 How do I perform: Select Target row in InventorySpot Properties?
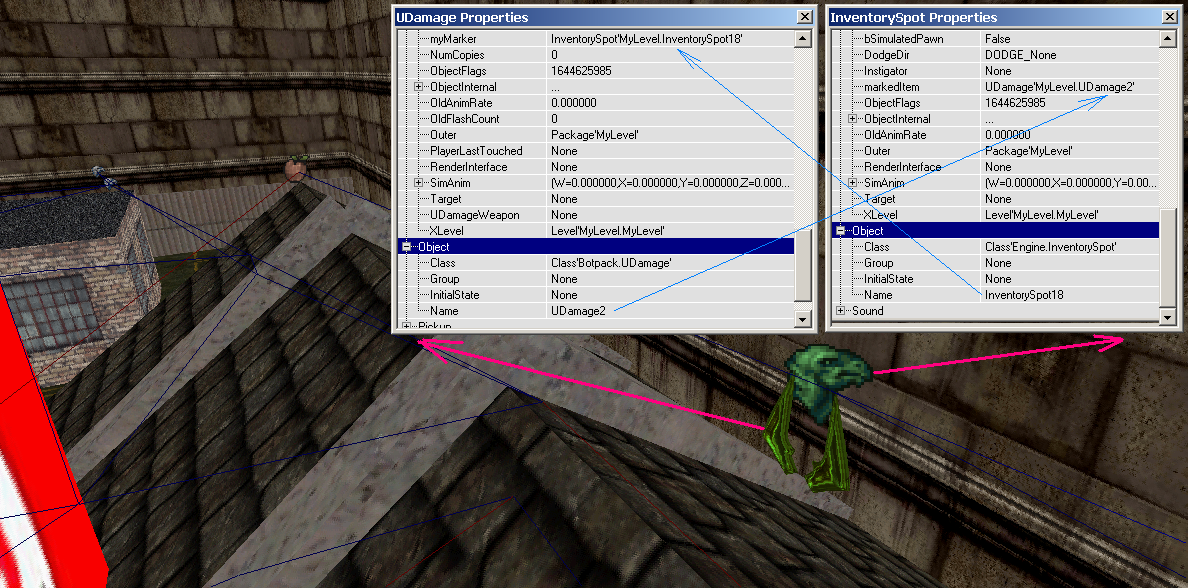click(995, 199)
